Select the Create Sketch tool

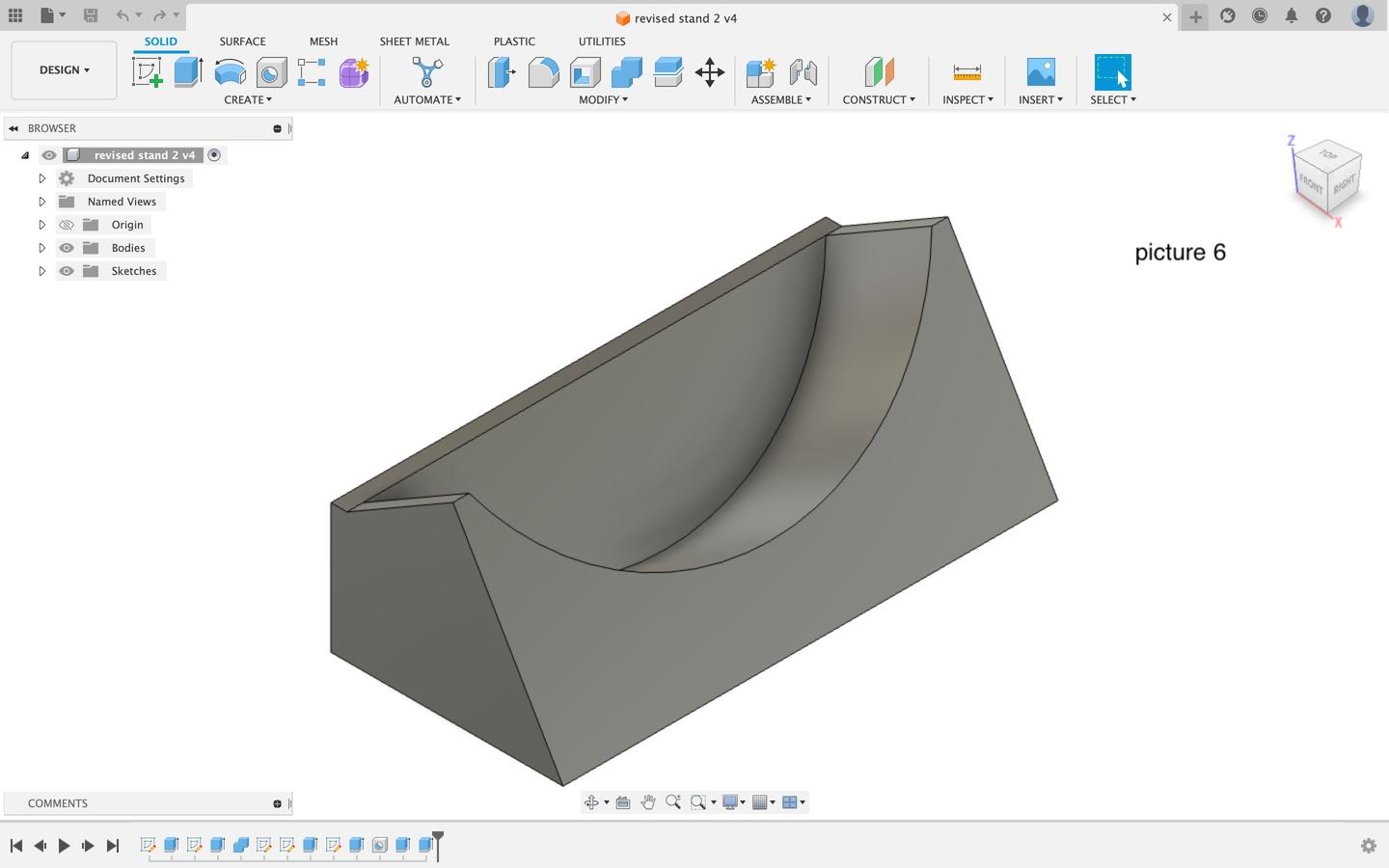(148, 72)
